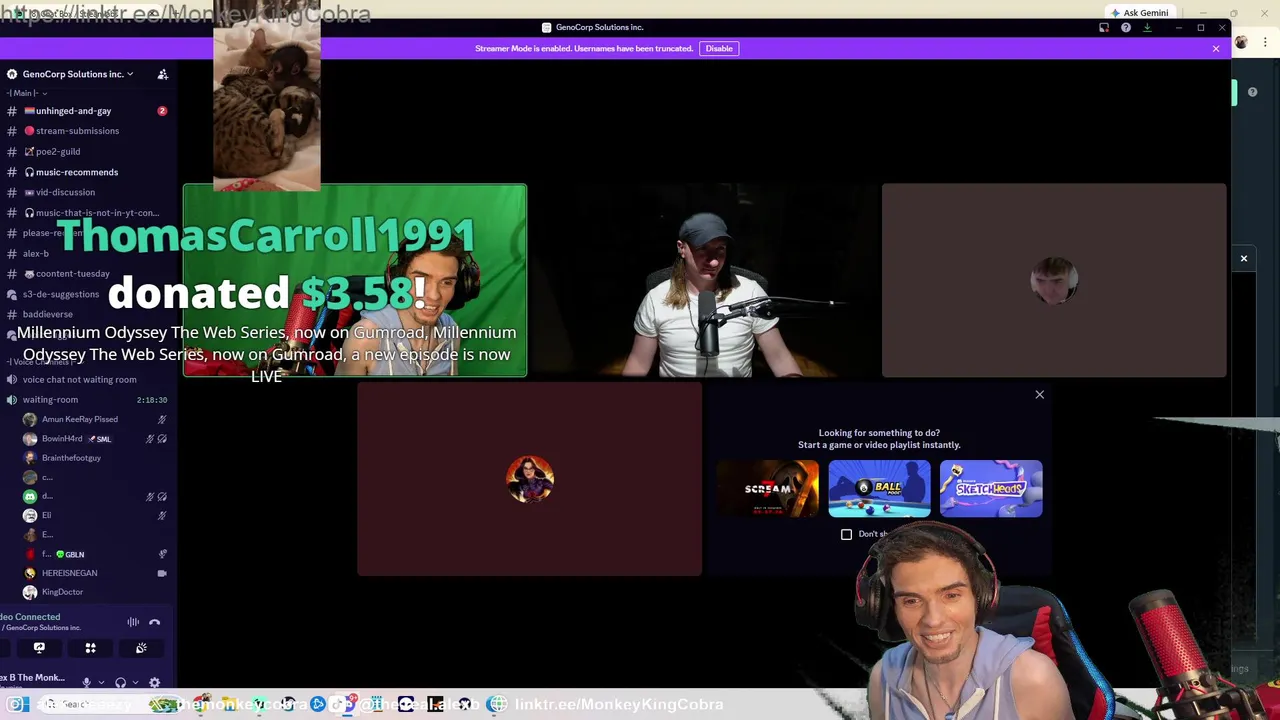Open Discord help question mark icon

(x=1126, y=28)
